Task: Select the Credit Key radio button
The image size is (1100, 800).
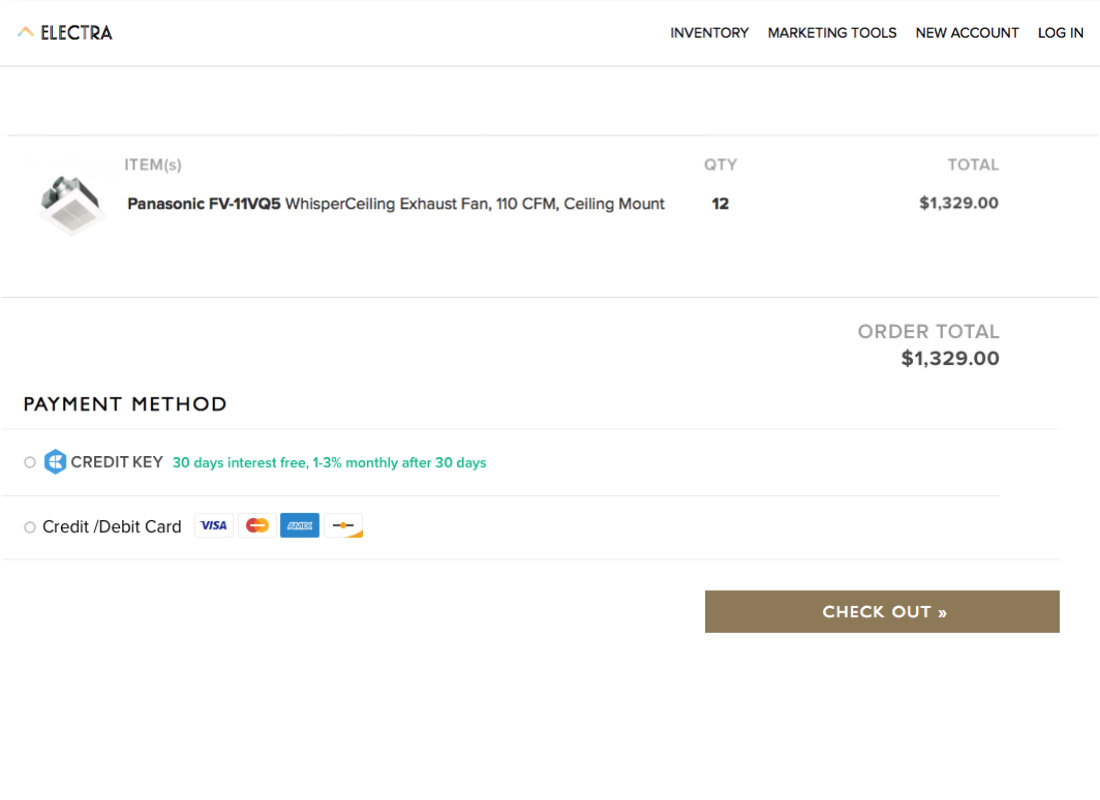Action: (x=30, y=462)
